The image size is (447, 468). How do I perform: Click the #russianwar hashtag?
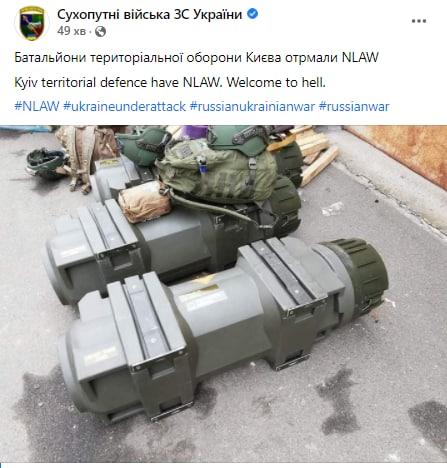pyautogui.click(x=354, y=107)
